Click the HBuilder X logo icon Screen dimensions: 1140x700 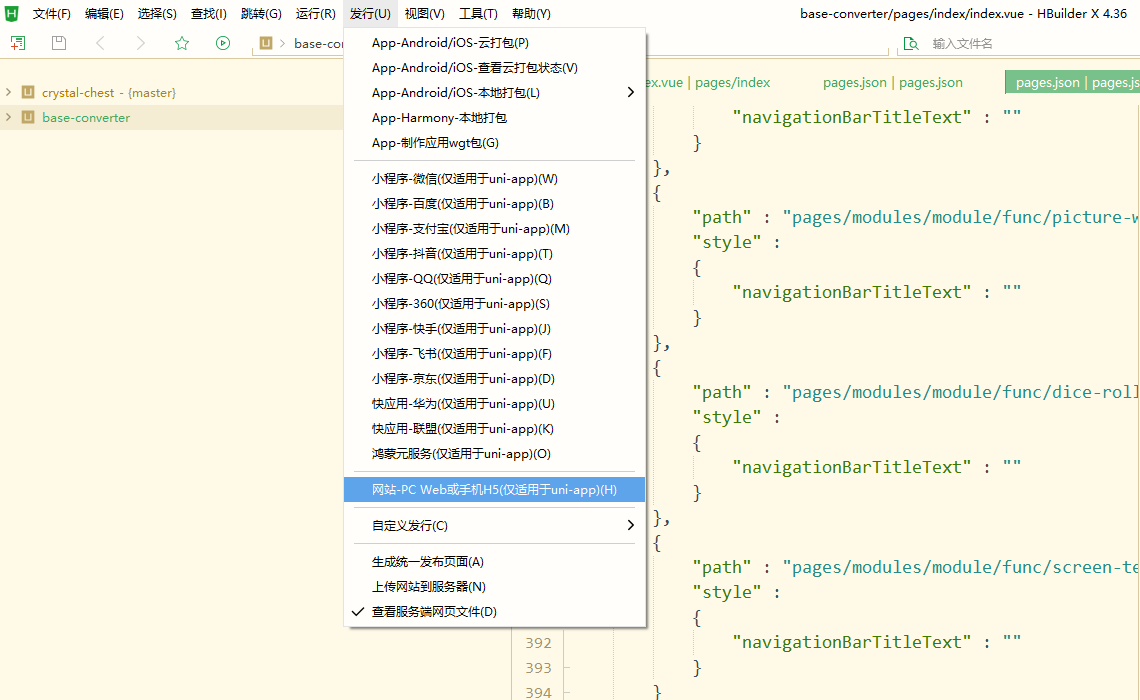(x=12, y=14)
